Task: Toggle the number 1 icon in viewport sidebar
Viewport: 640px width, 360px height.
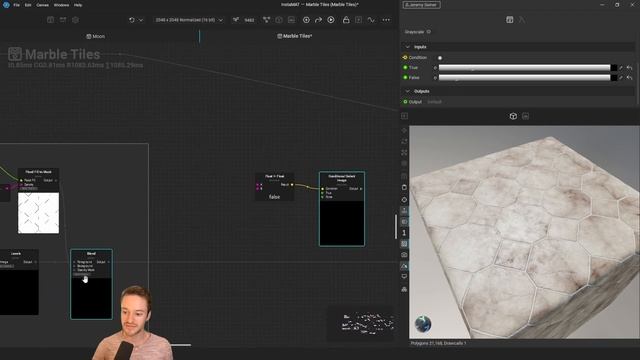Action: (404, 233)
